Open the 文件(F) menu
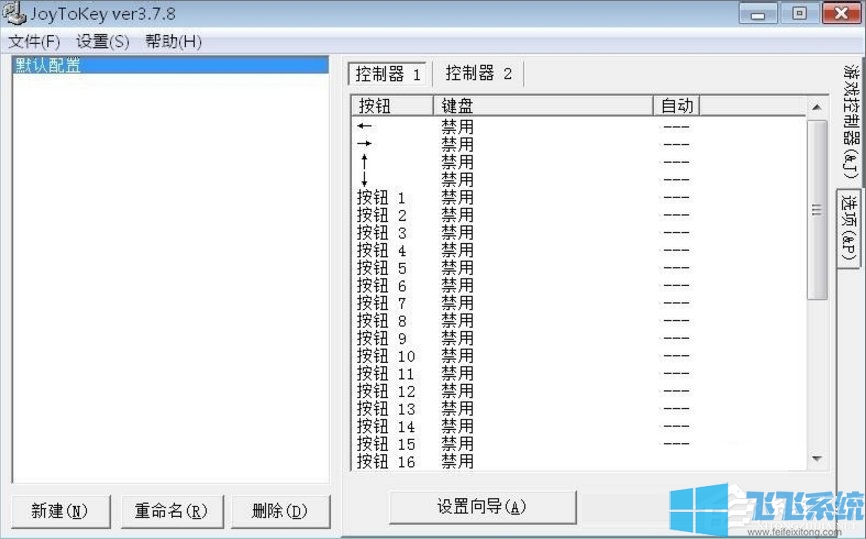The width and height of the screenshot is (866, 539). [34, 42]
